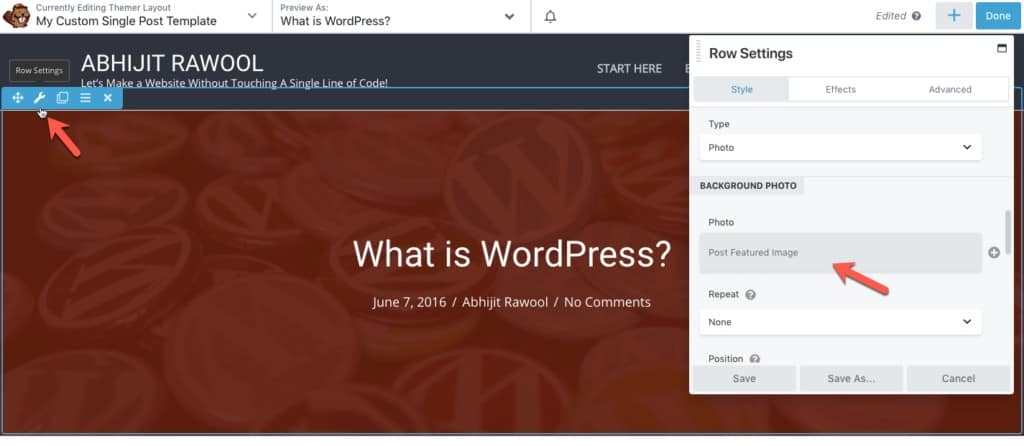Click the Edited help question icon
1024x446 pixels.
[x=916, y=16]
